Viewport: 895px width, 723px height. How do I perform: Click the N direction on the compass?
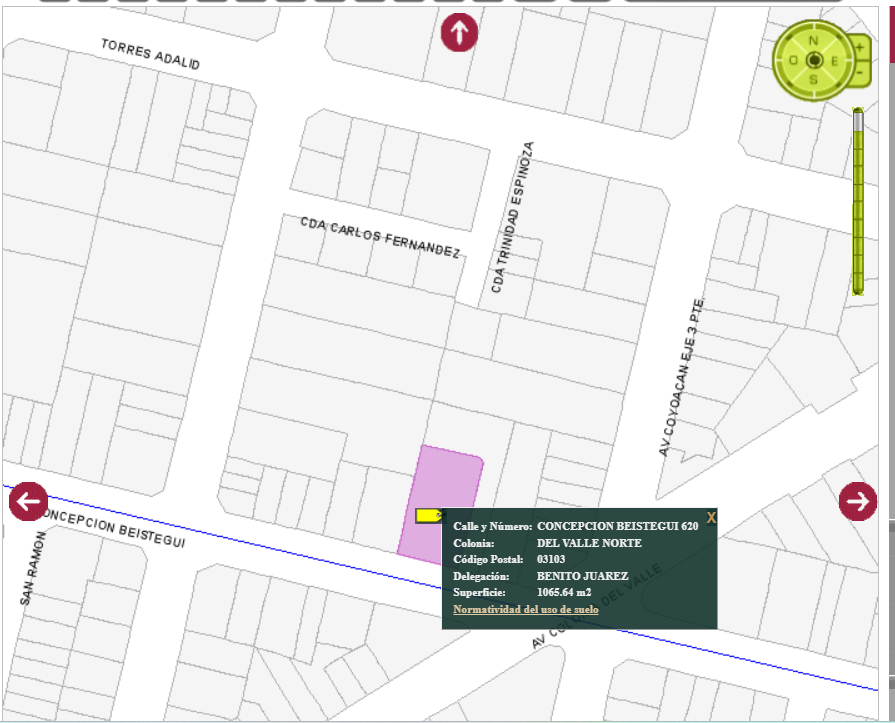tap(813, 41)
